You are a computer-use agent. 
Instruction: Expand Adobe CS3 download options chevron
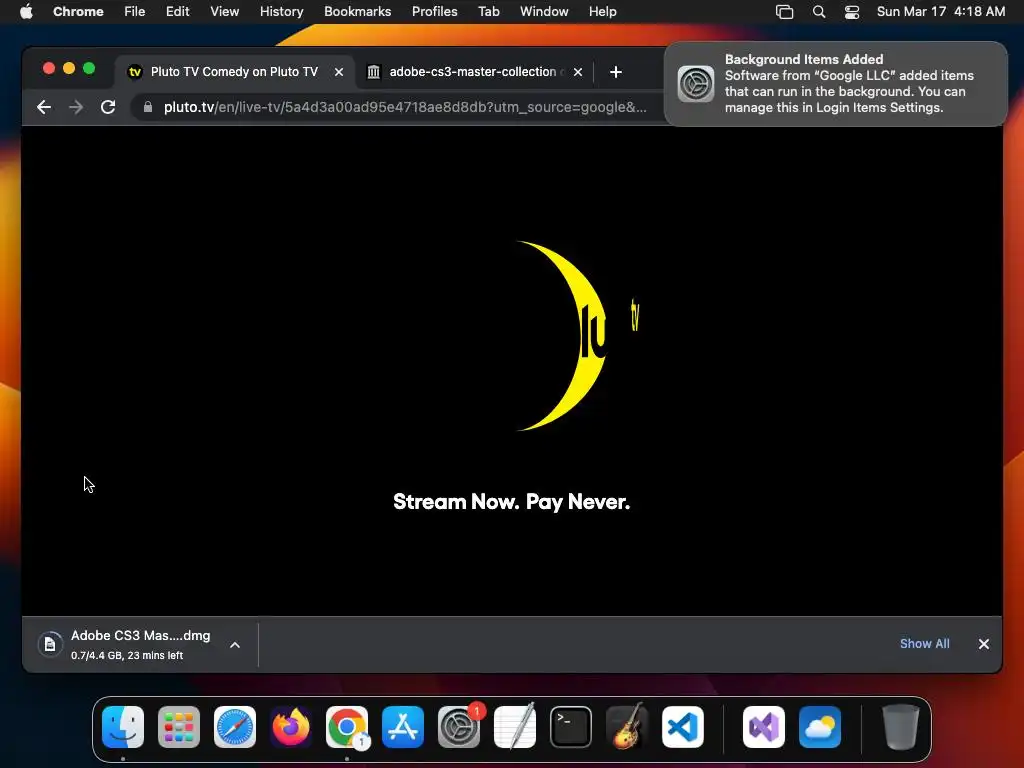[x=235, y=645]
